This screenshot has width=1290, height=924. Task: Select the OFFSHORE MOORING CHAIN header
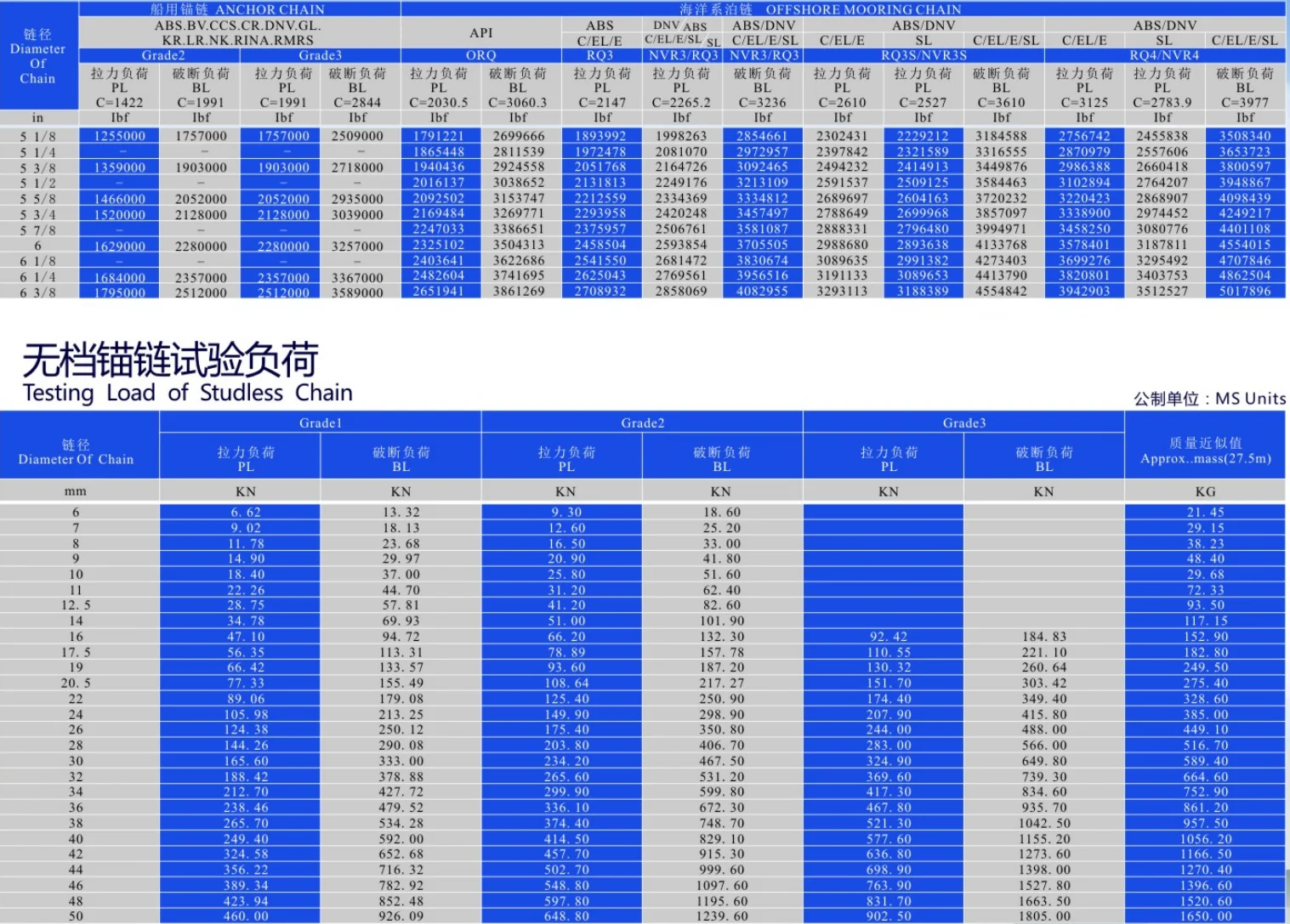(843, 9)
